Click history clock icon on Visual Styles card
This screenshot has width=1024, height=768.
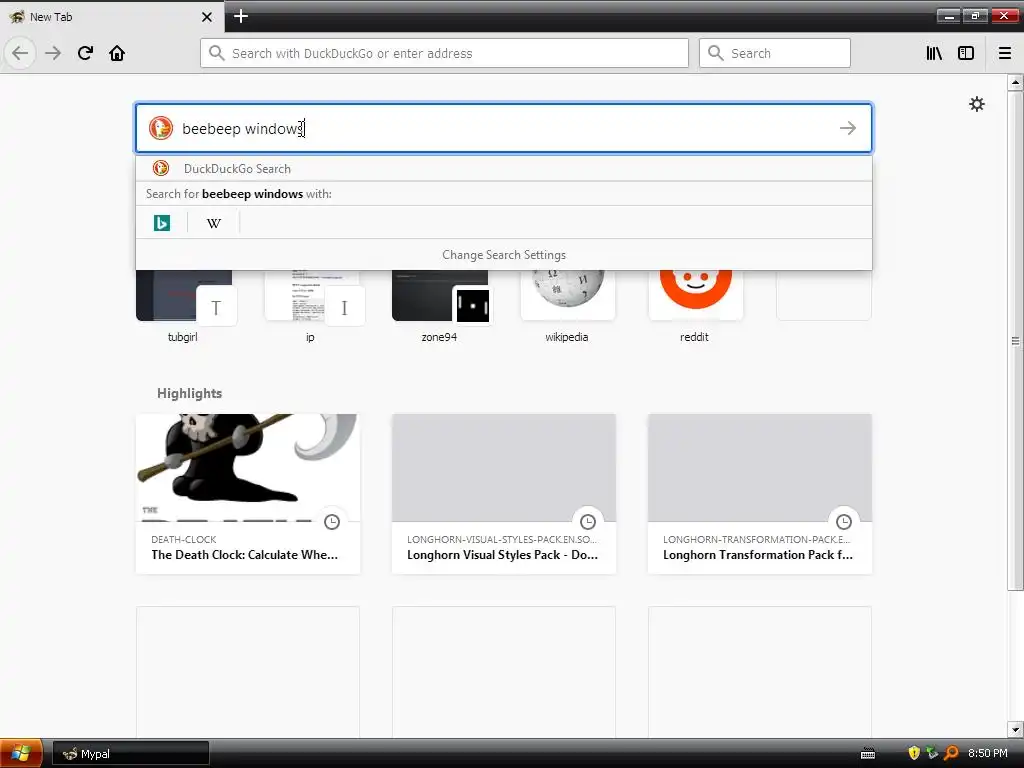[588, 521]
